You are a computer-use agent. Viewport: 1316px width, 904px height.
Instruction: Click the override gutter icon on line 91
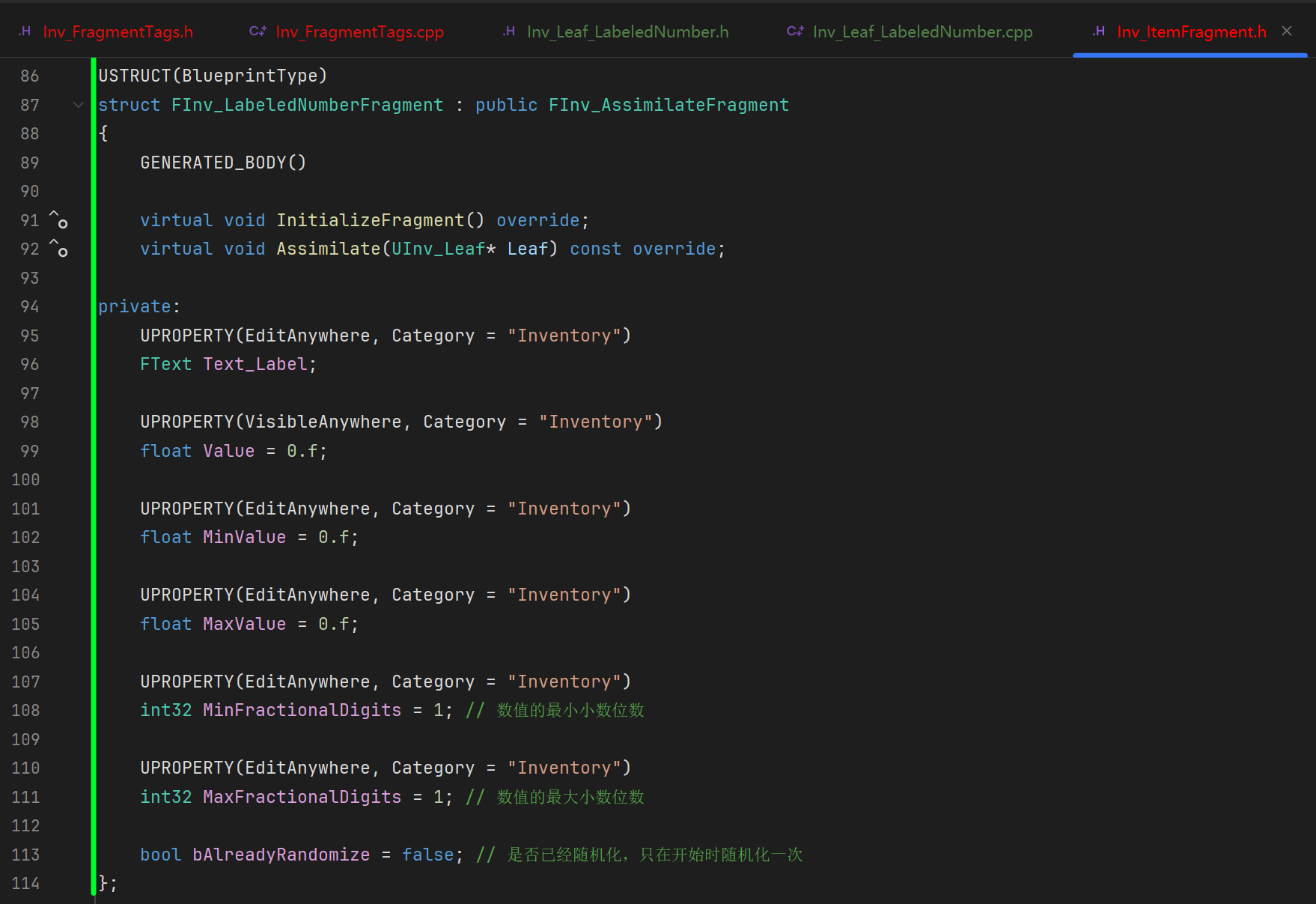tap(58, 219)
